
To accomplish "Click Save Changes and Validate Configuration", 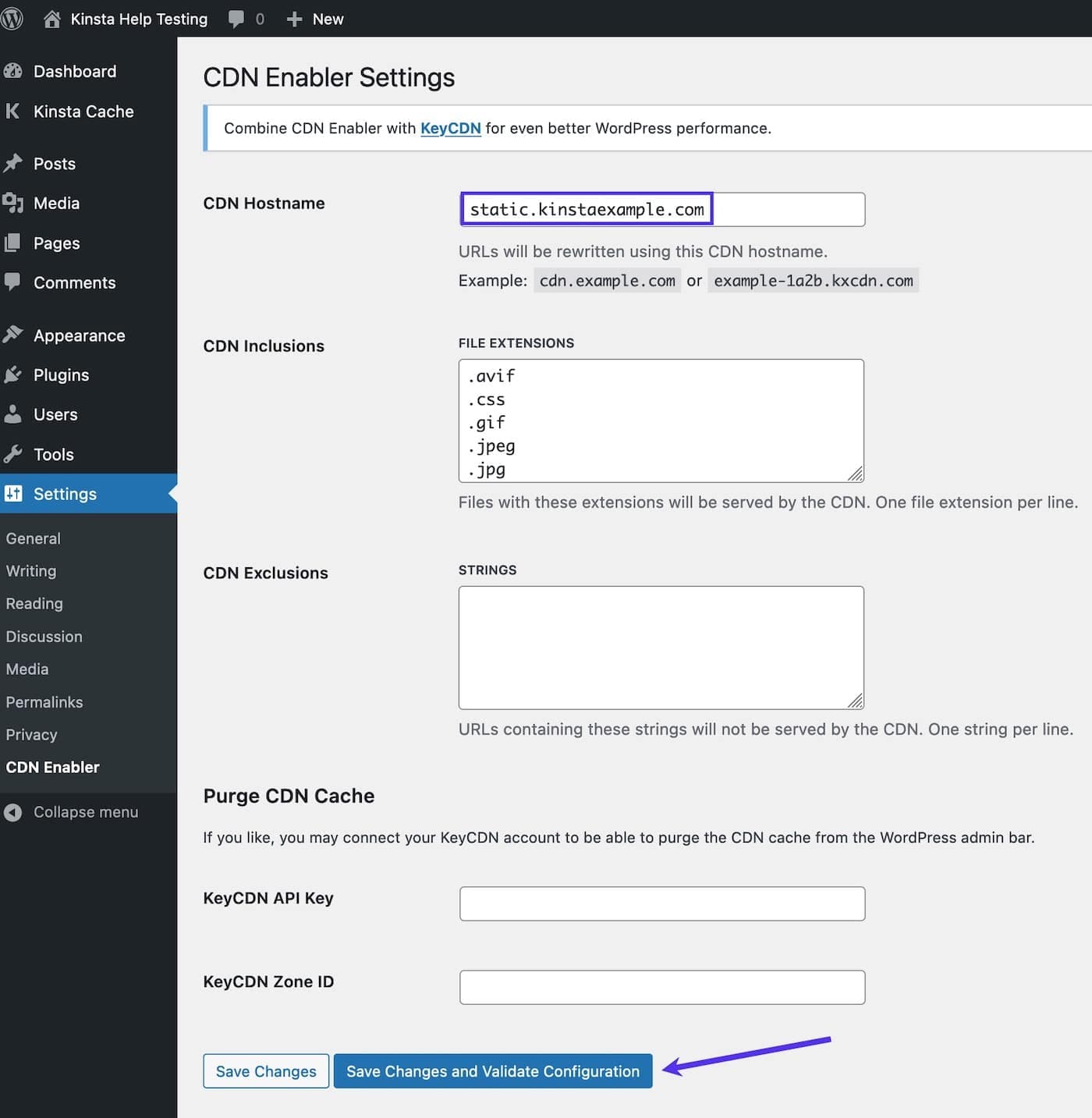I will click(x=492, y=1070).
